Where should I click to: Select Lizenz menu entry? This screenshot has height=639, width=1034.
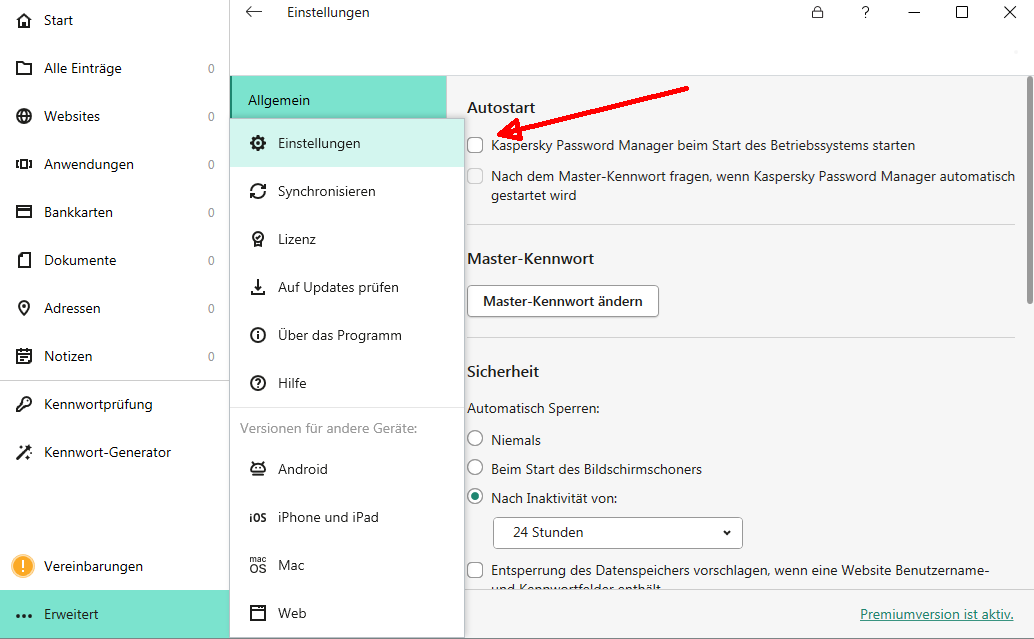(x=347, y=239)
